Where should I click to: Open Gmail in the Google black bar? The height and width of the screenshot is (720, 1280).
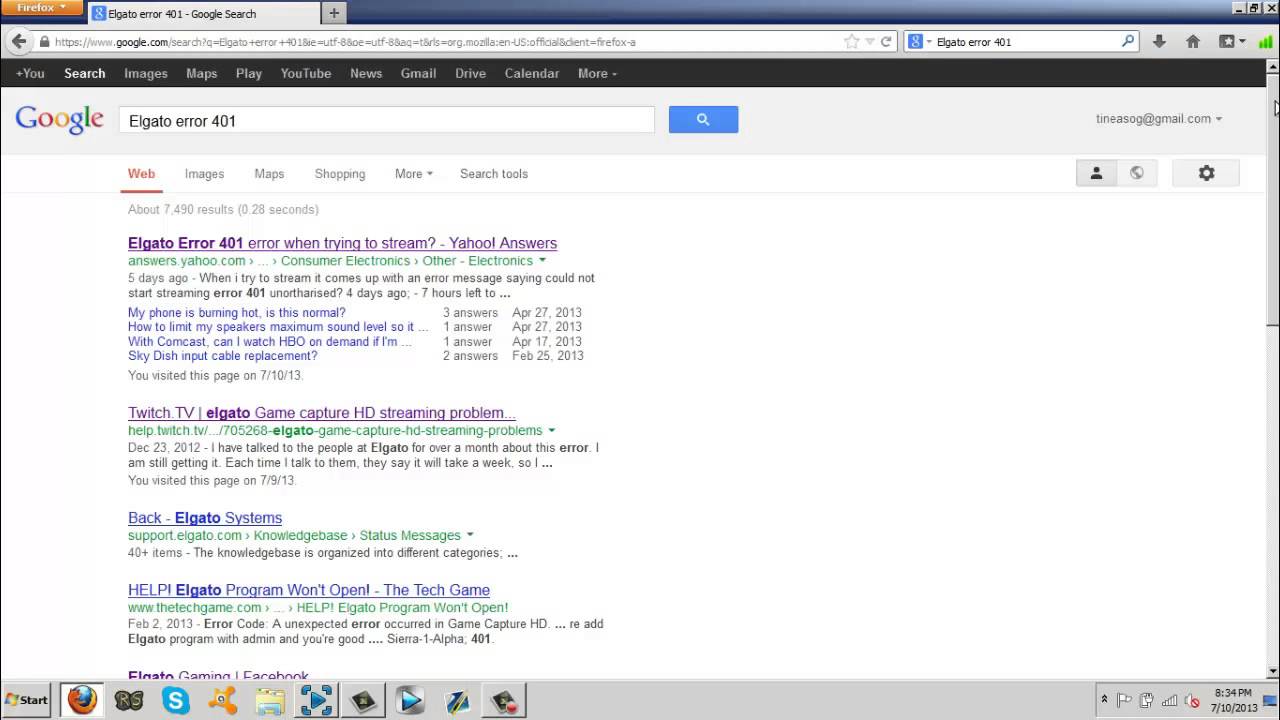(x=418, y=73)
